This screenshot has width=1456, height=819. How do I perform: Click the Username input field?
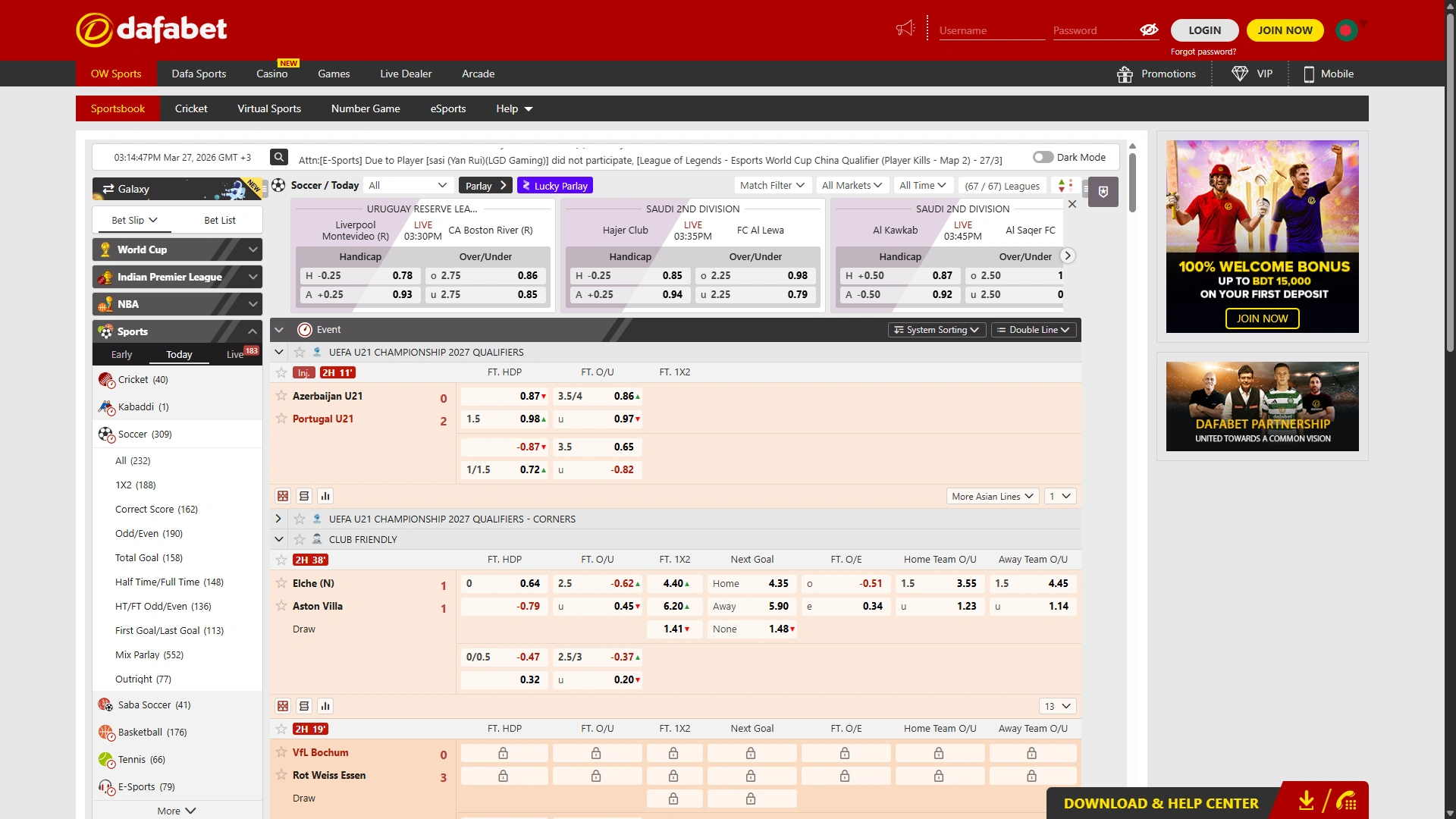coord(992,30)
